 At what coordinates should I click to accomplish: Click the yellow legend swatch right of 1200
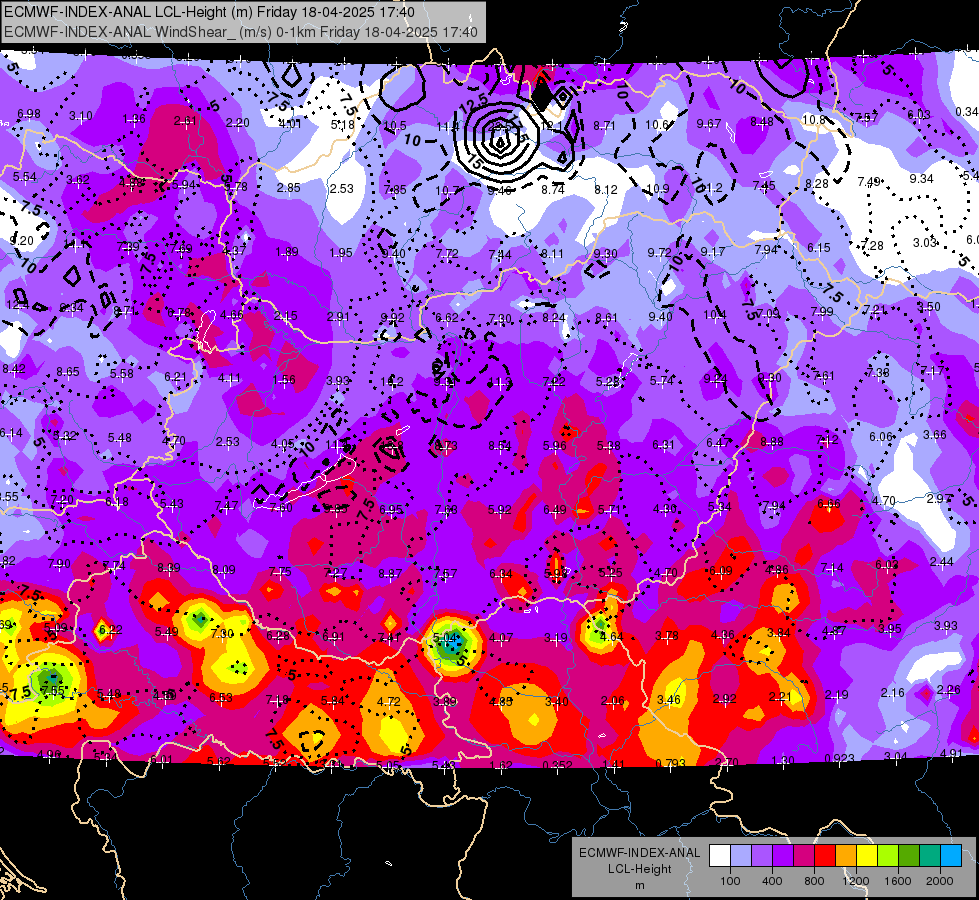tap(867, 856)
